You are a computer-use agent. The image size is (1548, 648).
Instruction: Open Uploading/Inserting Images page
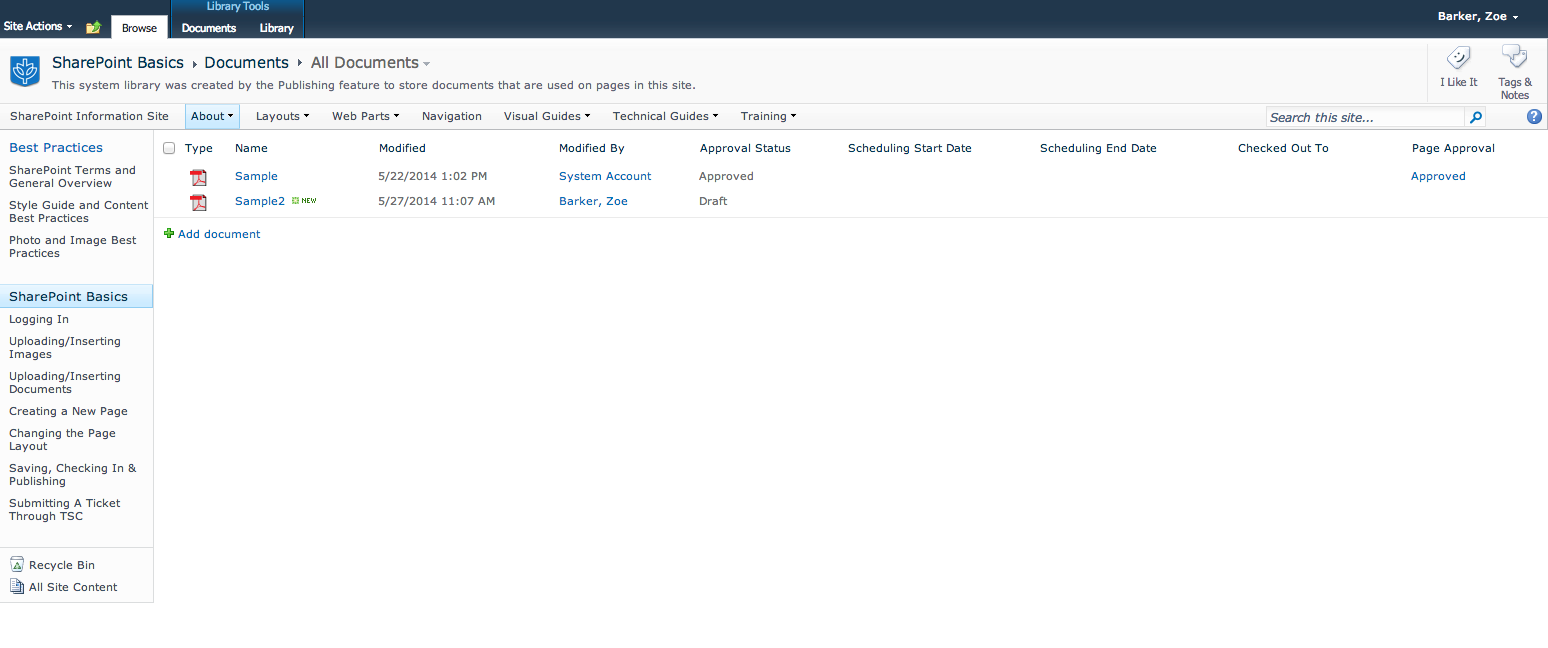(x=65, y=348)
